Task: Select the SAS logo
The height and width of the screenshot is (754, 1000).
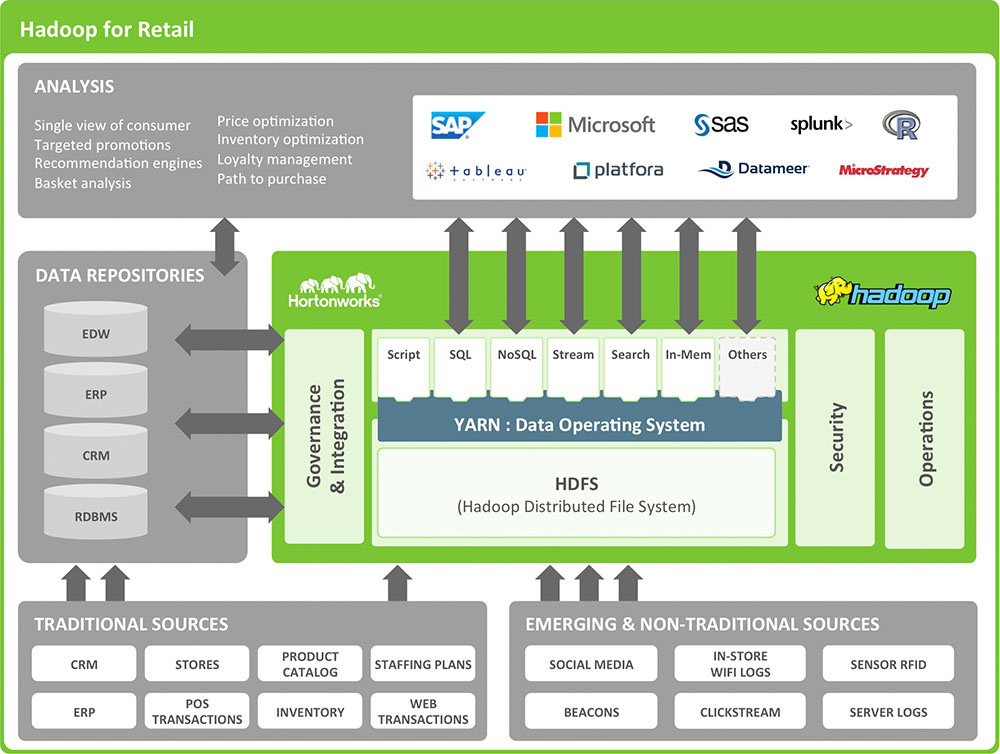Action: [x=721, y=125]
